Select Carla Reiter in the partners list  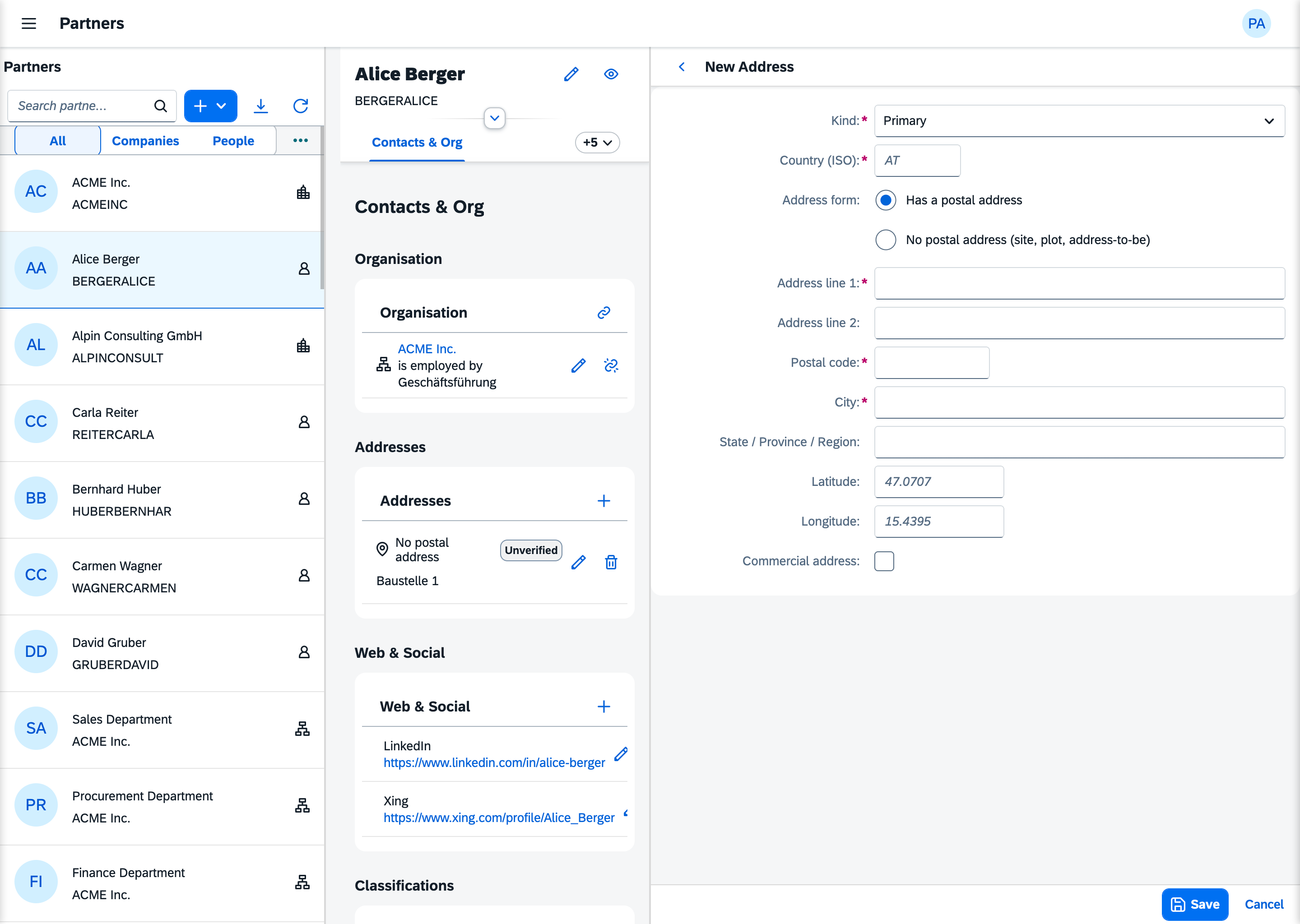tap(162, 423)
